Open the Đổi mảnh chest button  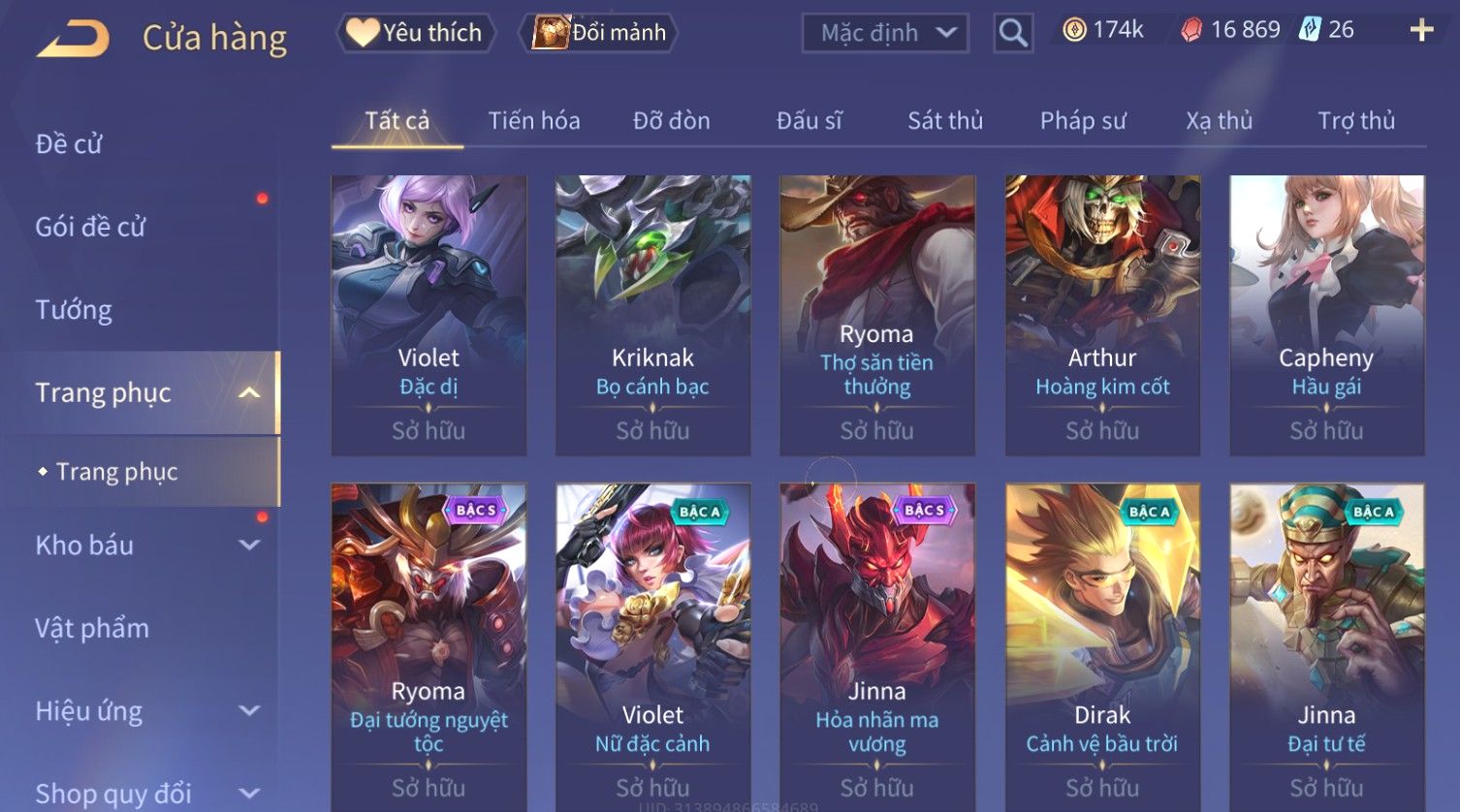(x=598, y=33)
